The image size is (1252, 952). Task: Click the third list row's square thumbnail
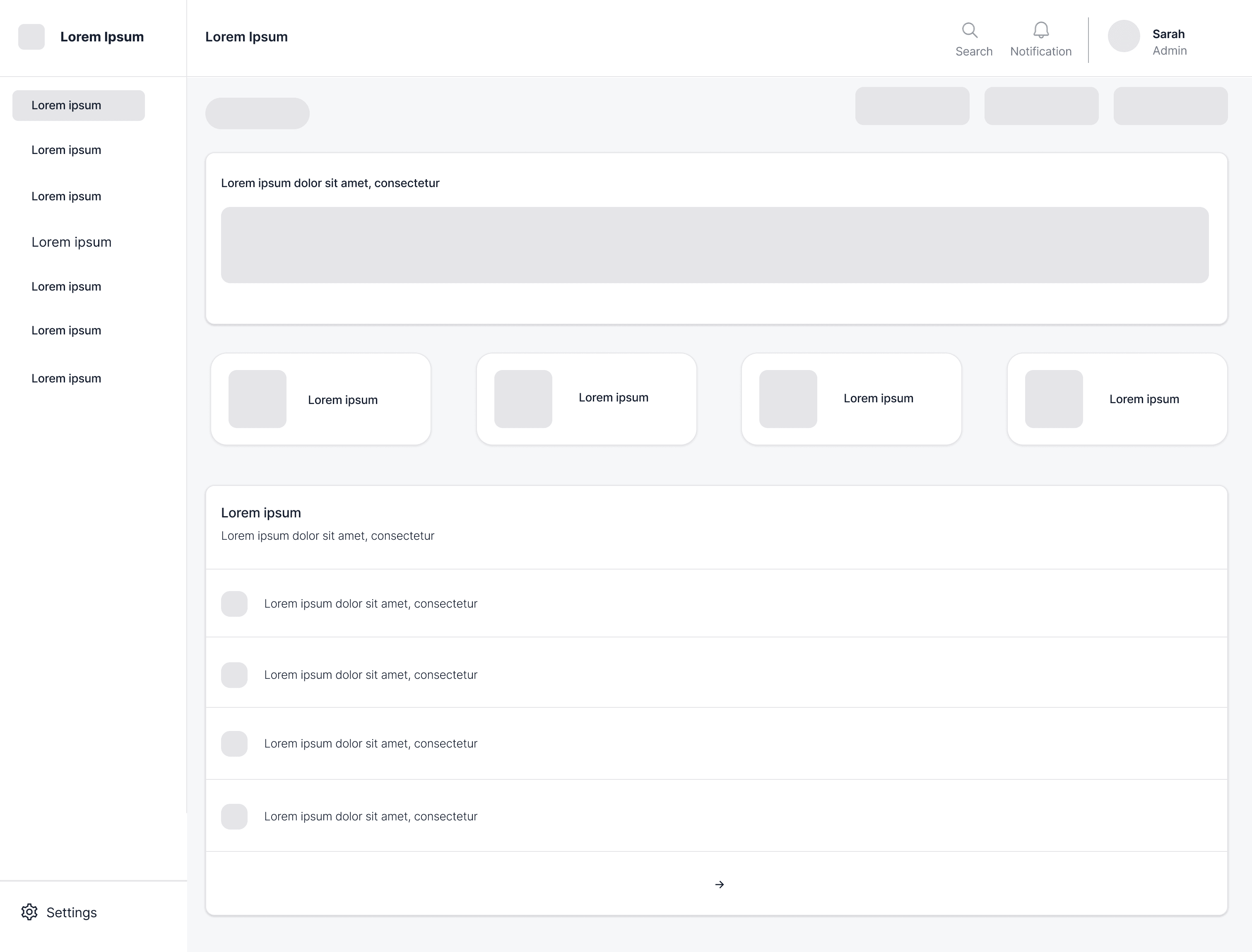pyautogui.click(x=234, y=744)
